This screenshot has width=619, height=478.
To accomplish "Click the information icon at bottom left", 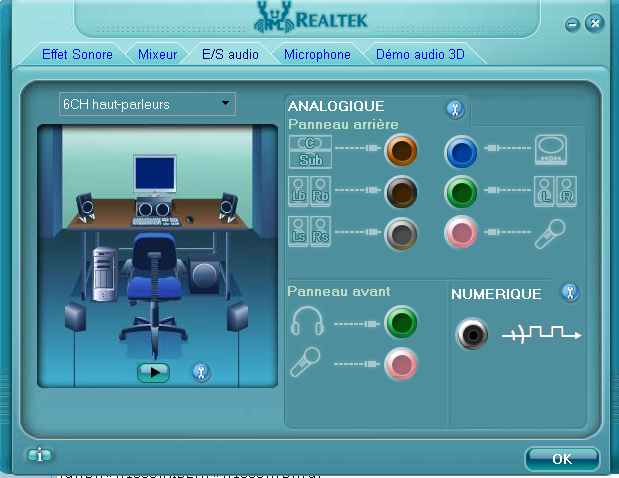I will 39,455.
